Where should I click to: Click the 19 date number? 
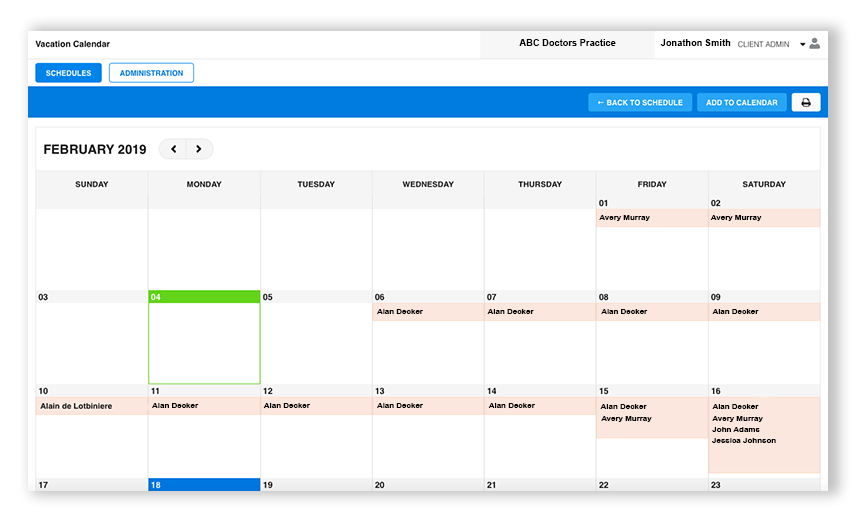(x=267, y=485)
